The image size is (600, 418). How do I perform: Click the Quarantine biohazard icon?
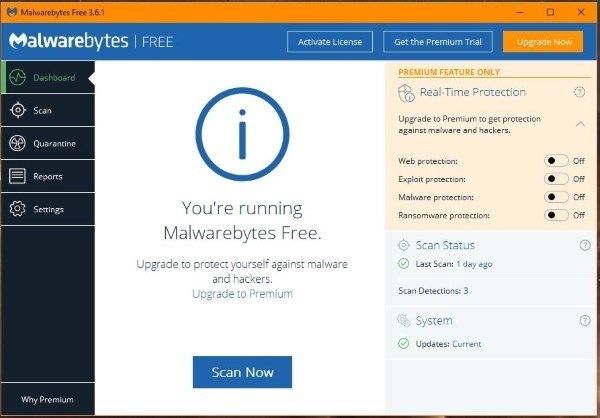coord(17,143)
